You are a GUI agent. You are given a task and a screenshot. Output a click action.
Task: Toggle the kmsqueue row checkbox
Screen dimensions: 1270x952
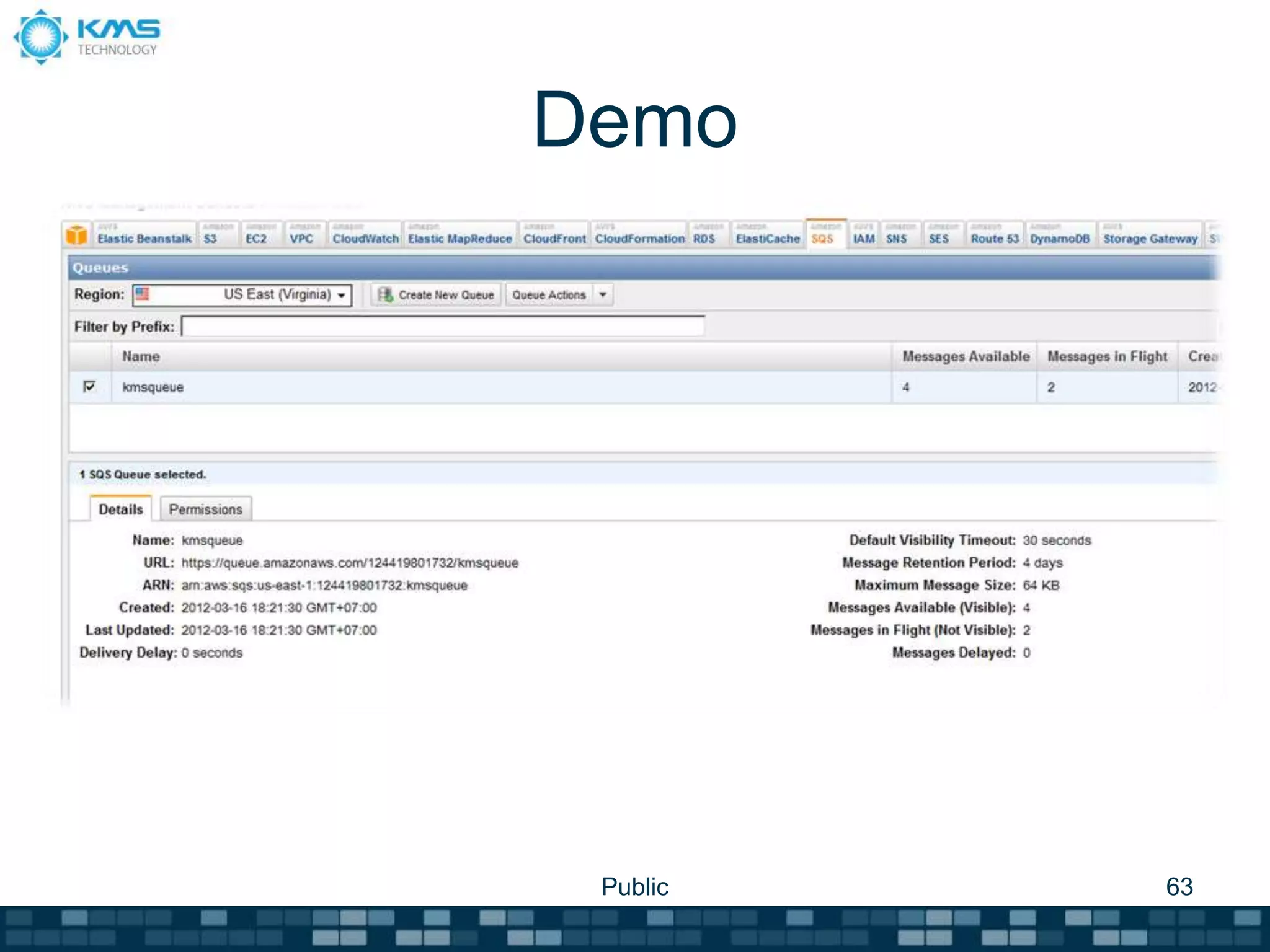[x=89, y=387]
